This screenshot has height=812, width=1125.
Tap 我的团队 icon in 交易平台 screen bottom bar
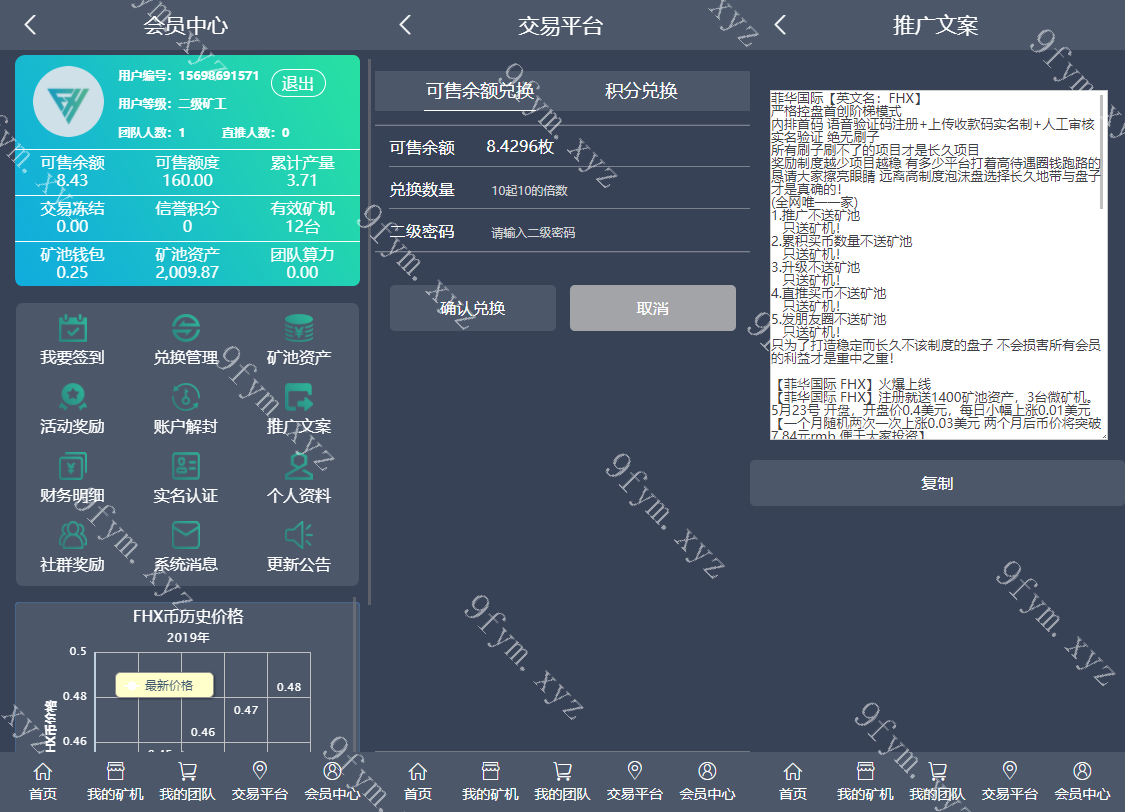click(562, 772)
